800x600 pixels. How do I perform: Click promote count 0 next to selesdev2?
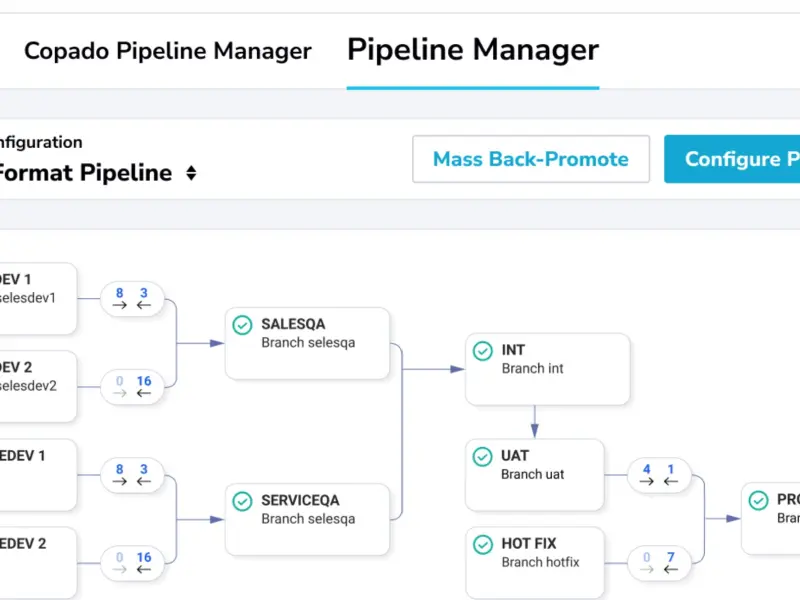[x=119, y=381]
